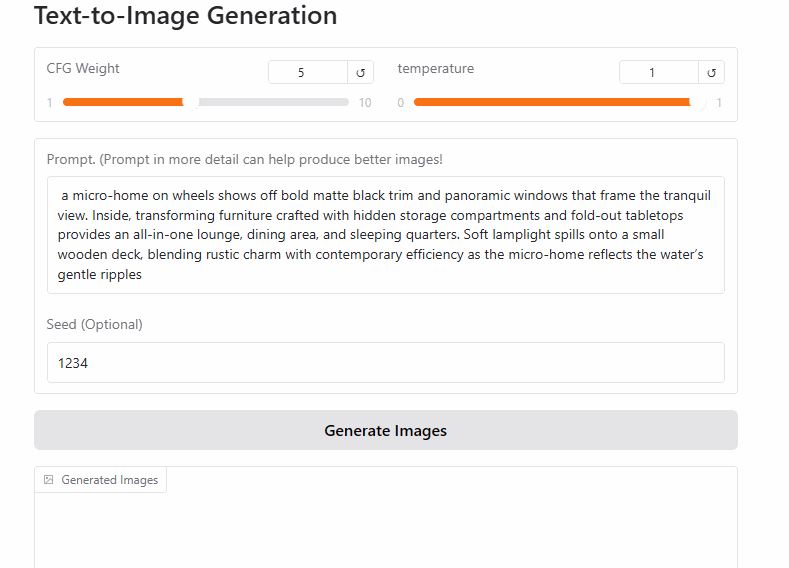The image size is (789, 568).
Task: Click the Generate Images button
Action: [386, 430]
